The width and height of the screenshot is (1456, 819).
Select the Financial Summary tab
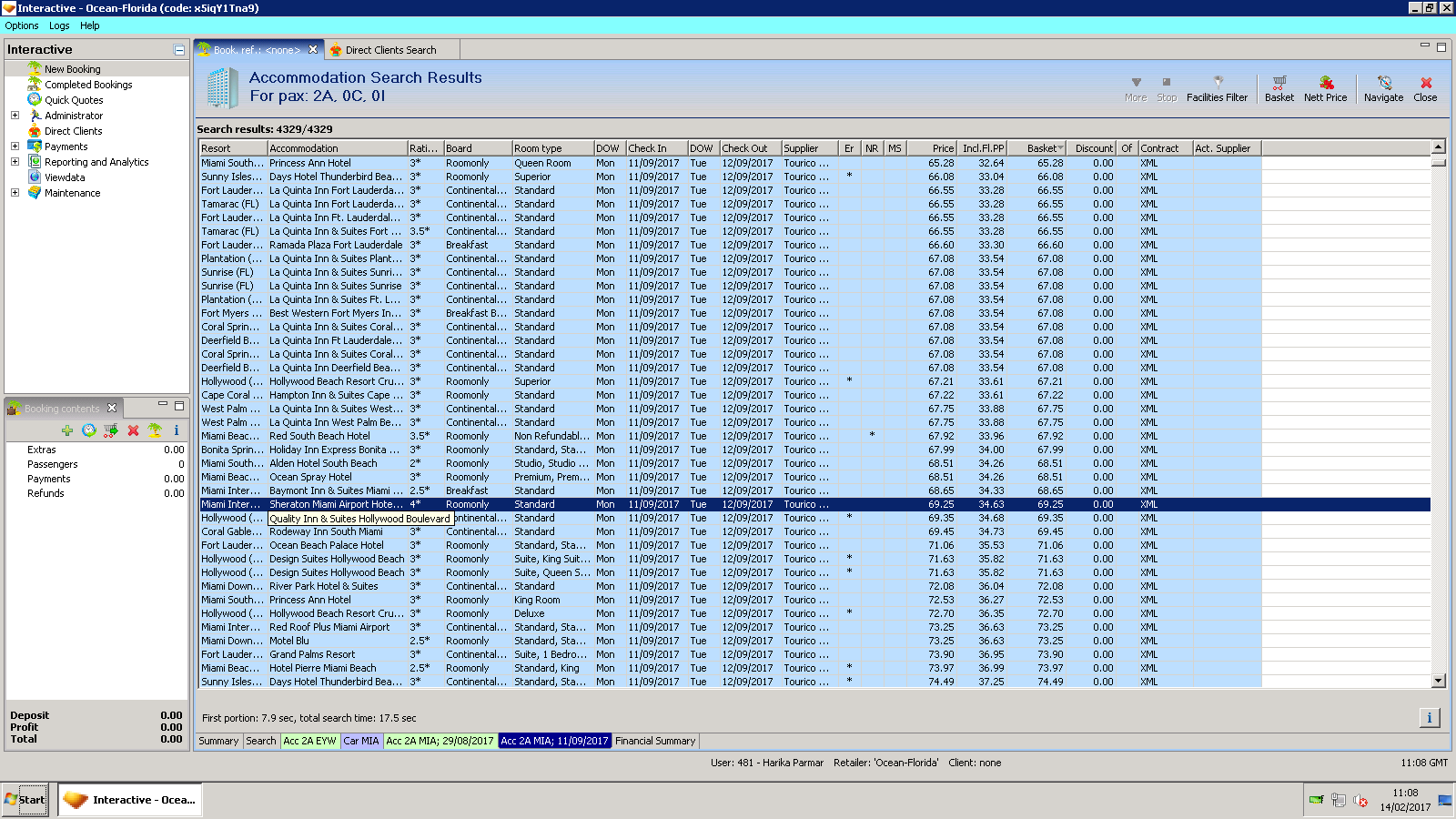click(654, 741)
